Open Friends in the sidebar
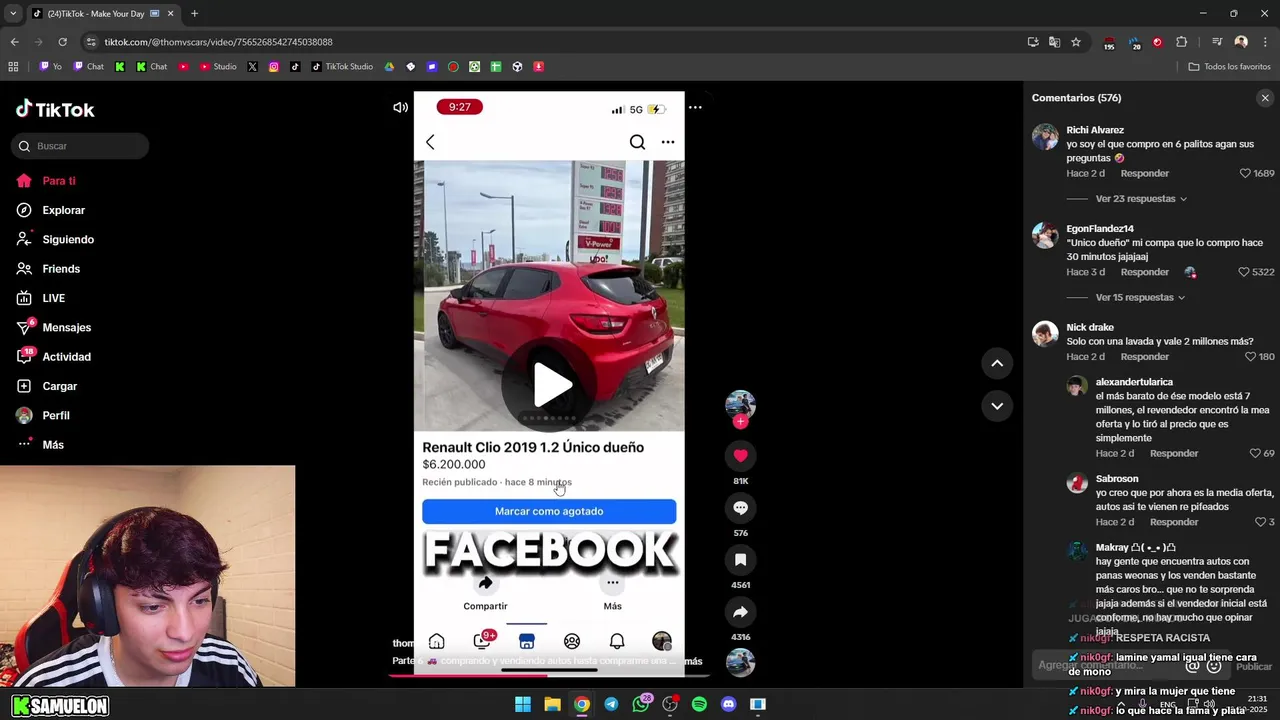The image size is (1280, 720). coord(61,269)
